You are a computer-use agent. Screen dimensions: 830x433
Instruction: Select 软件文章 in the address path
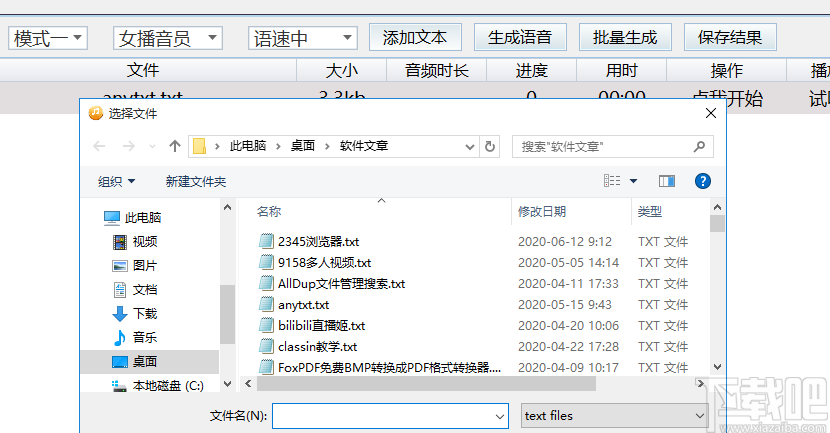[364, 146]
